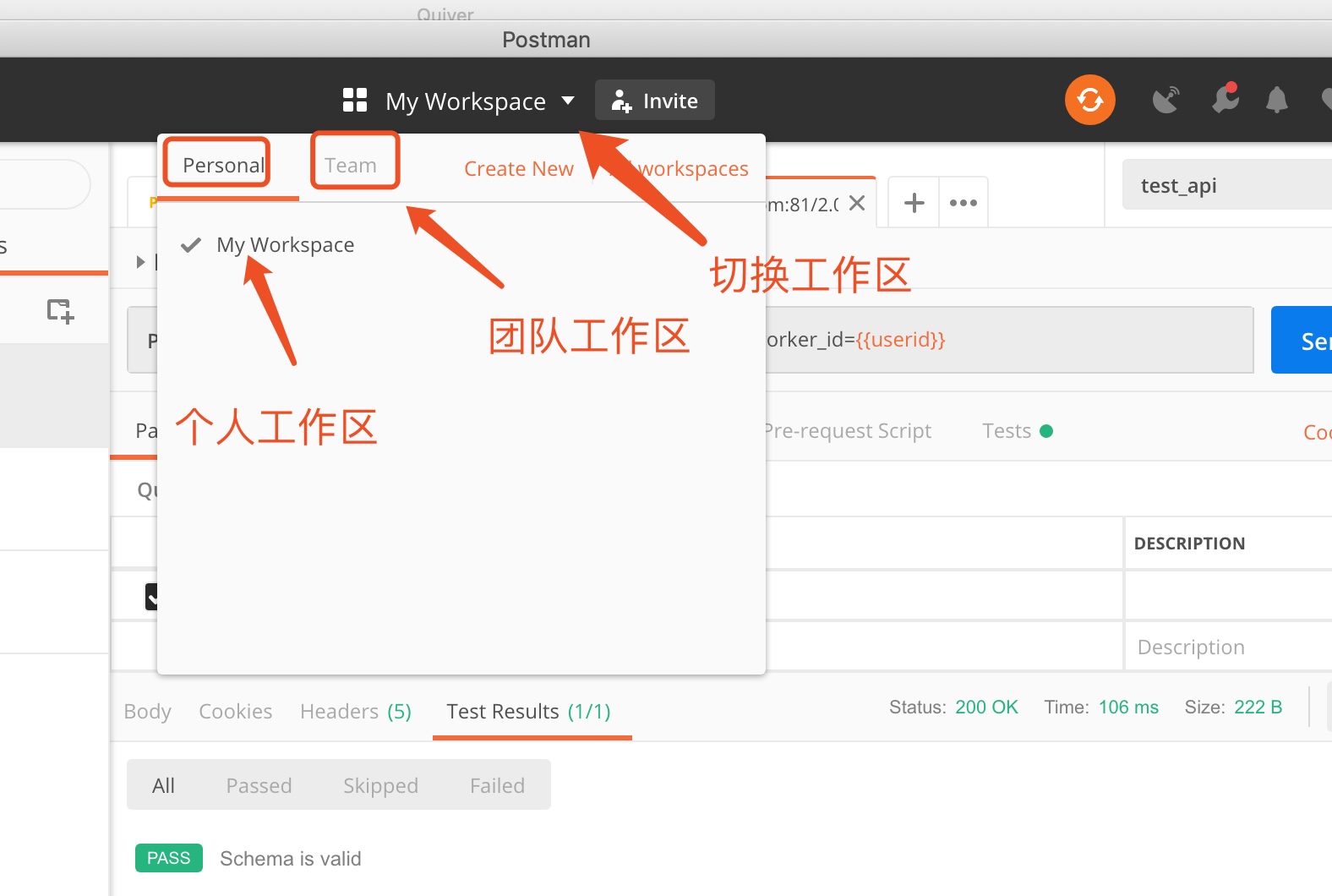The width and height of the screenshot is (1332, 896).
Task: Open the response Body tab
Action: point(147,712)
